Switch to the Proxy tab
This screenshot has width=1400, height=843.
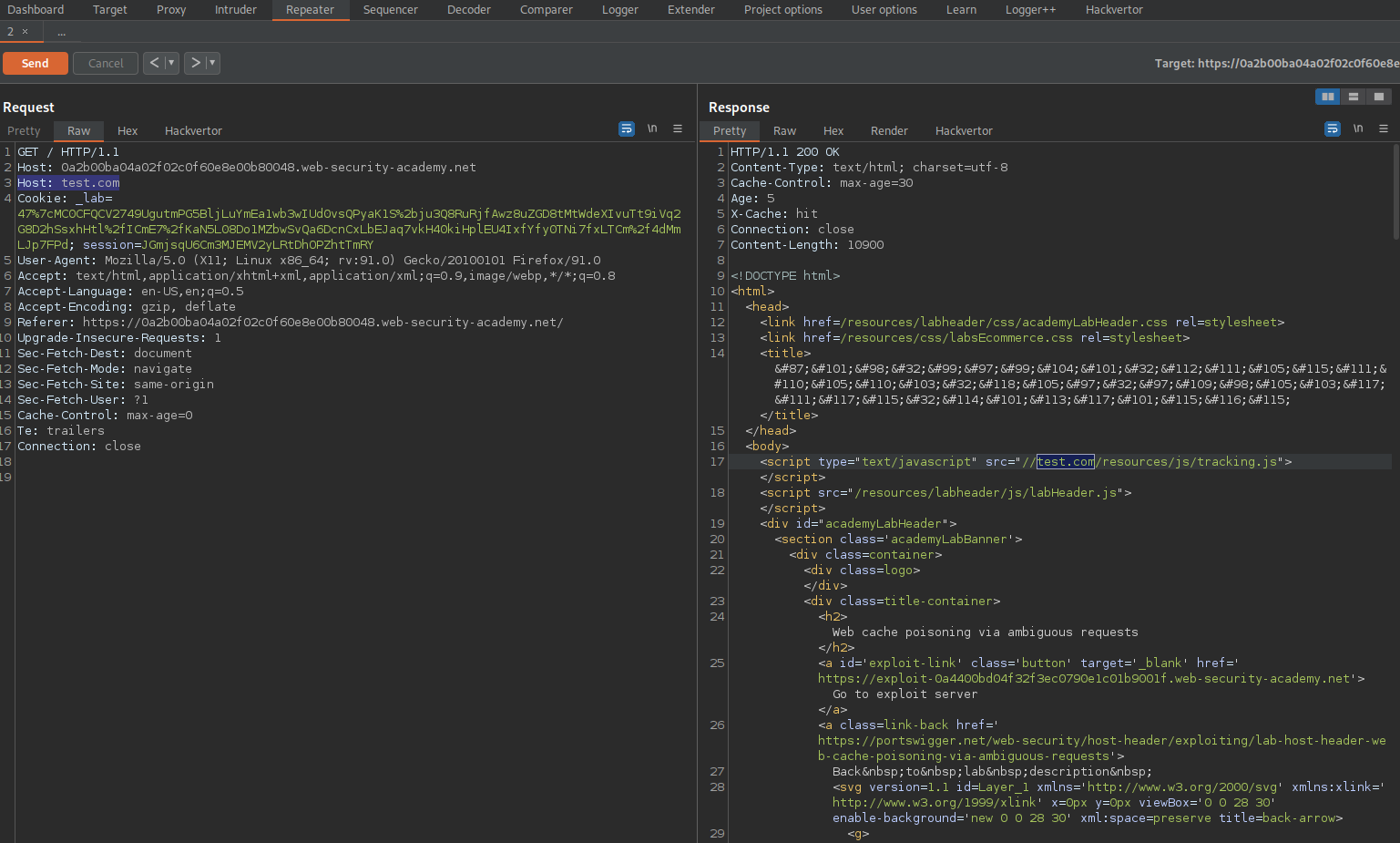point(171,10)
